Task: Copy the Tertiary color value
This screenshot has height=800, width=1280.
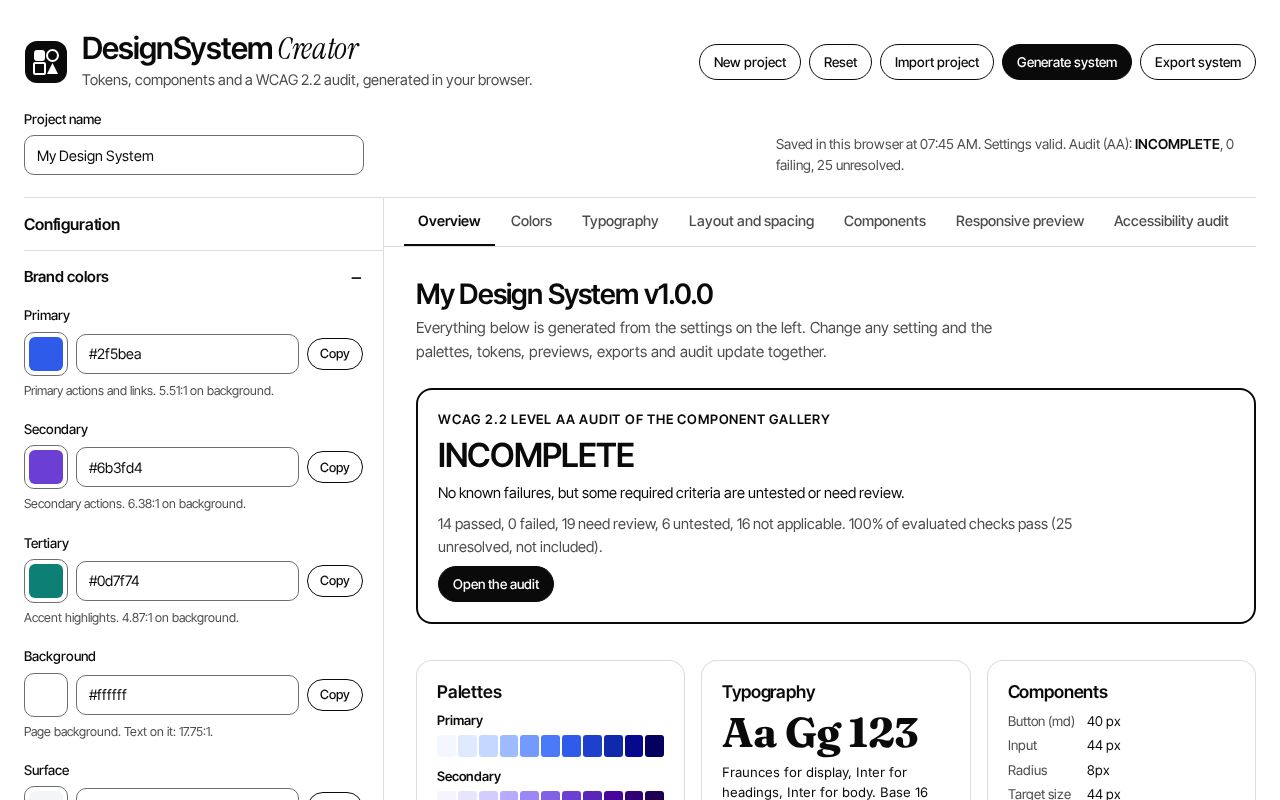Action: pos(335,581)
